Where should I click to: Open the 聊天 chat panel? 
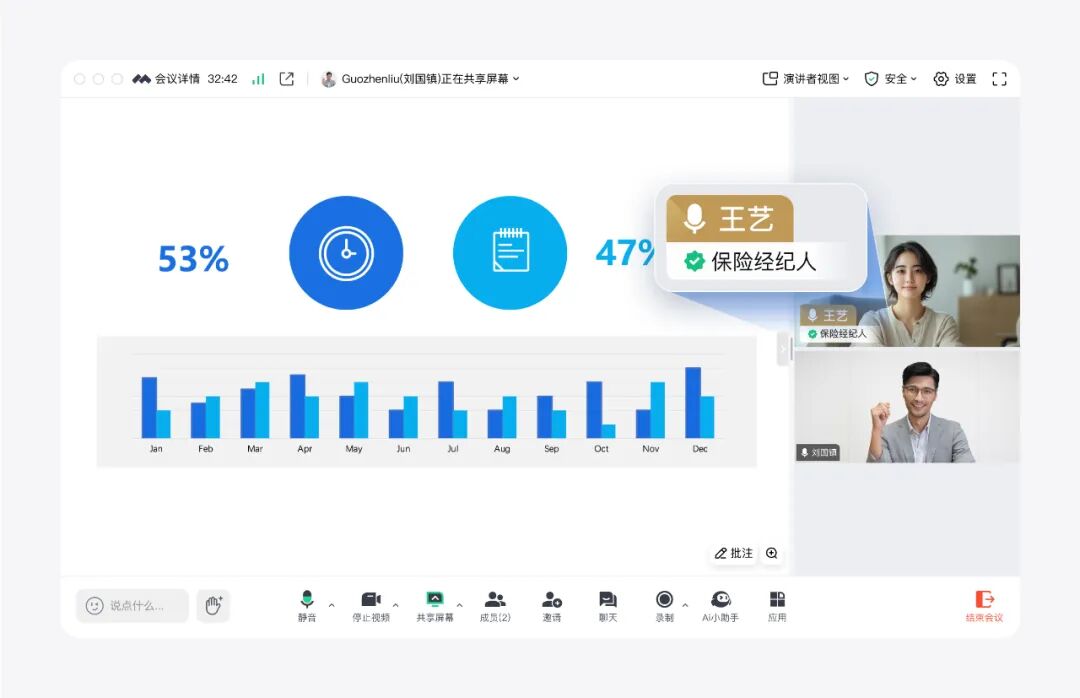[607, 600]
